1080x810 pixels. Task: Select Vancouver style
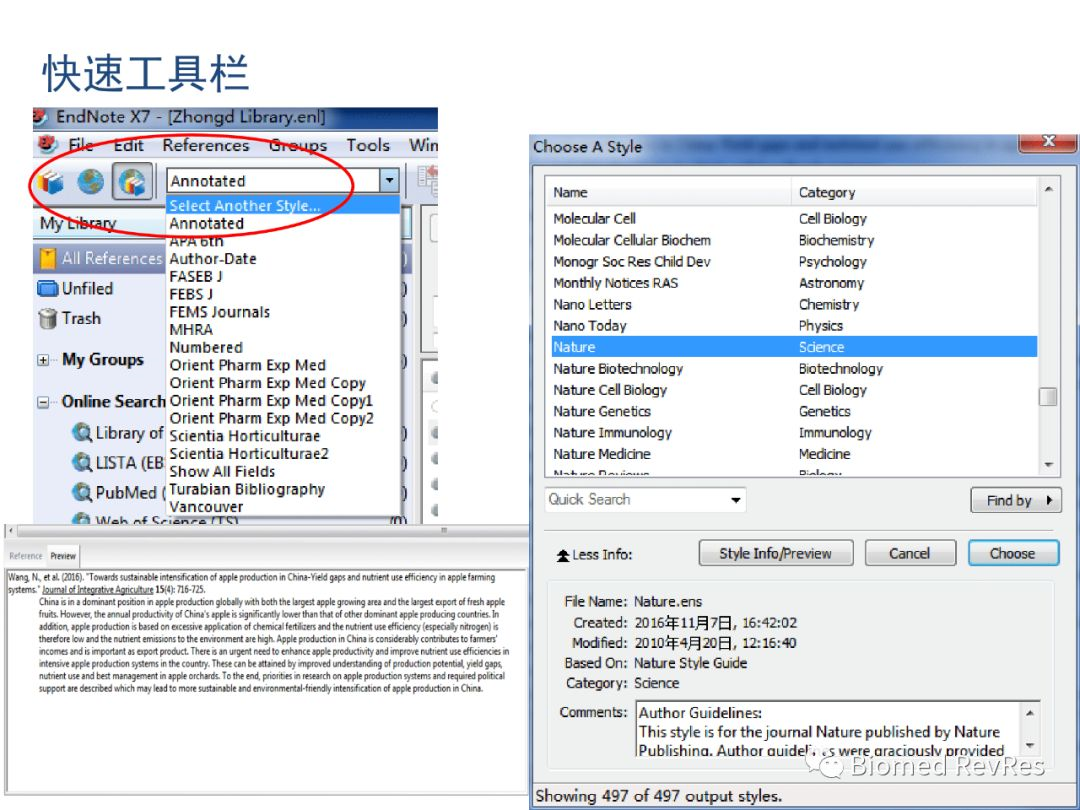coord(283,507)
